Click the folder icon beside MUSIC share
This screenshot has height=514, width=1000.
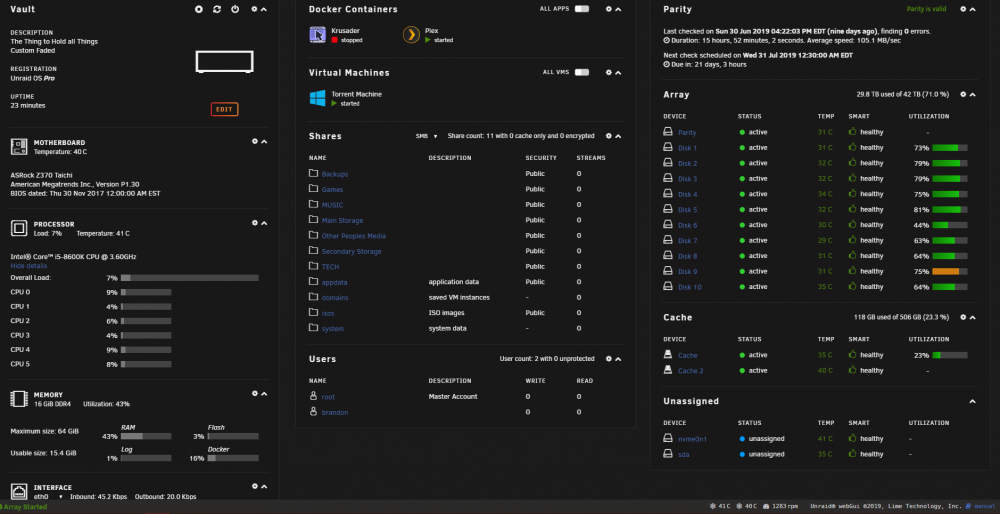click(x=313, y=204)
